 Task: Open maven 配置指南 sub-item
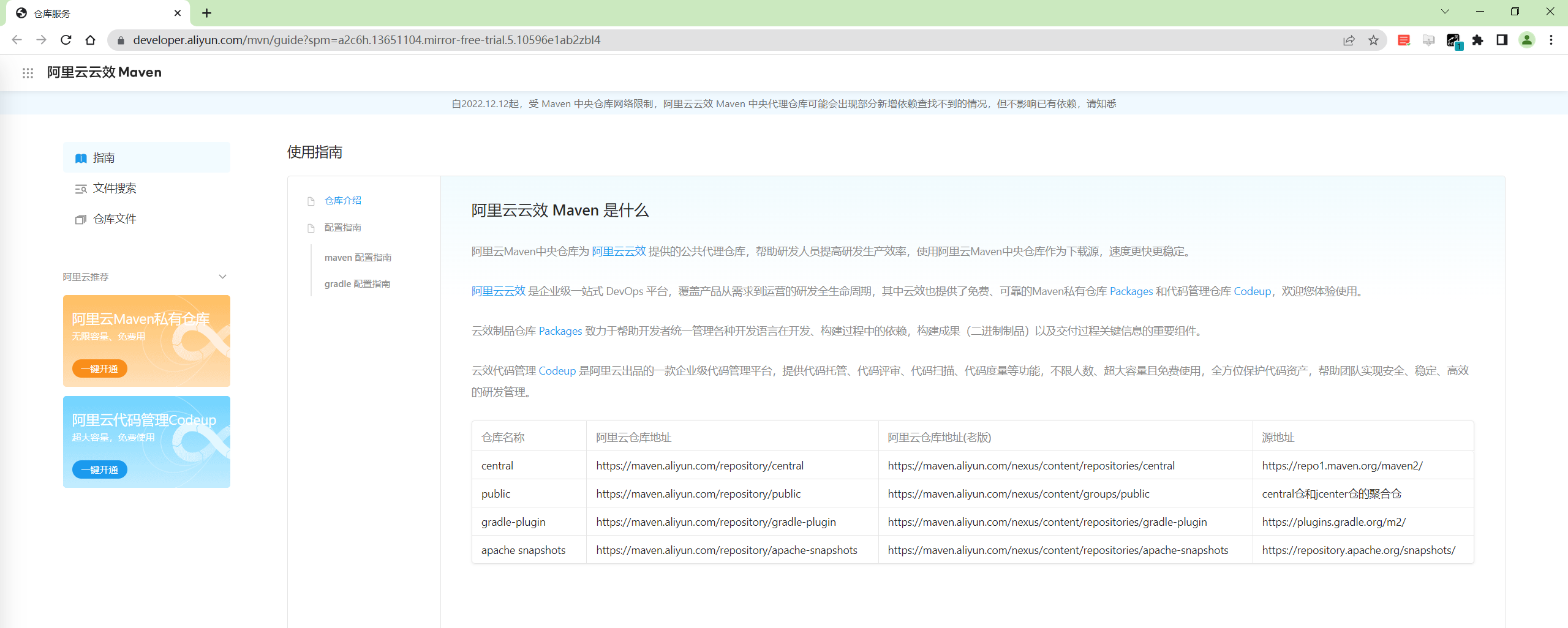[358, 258]
